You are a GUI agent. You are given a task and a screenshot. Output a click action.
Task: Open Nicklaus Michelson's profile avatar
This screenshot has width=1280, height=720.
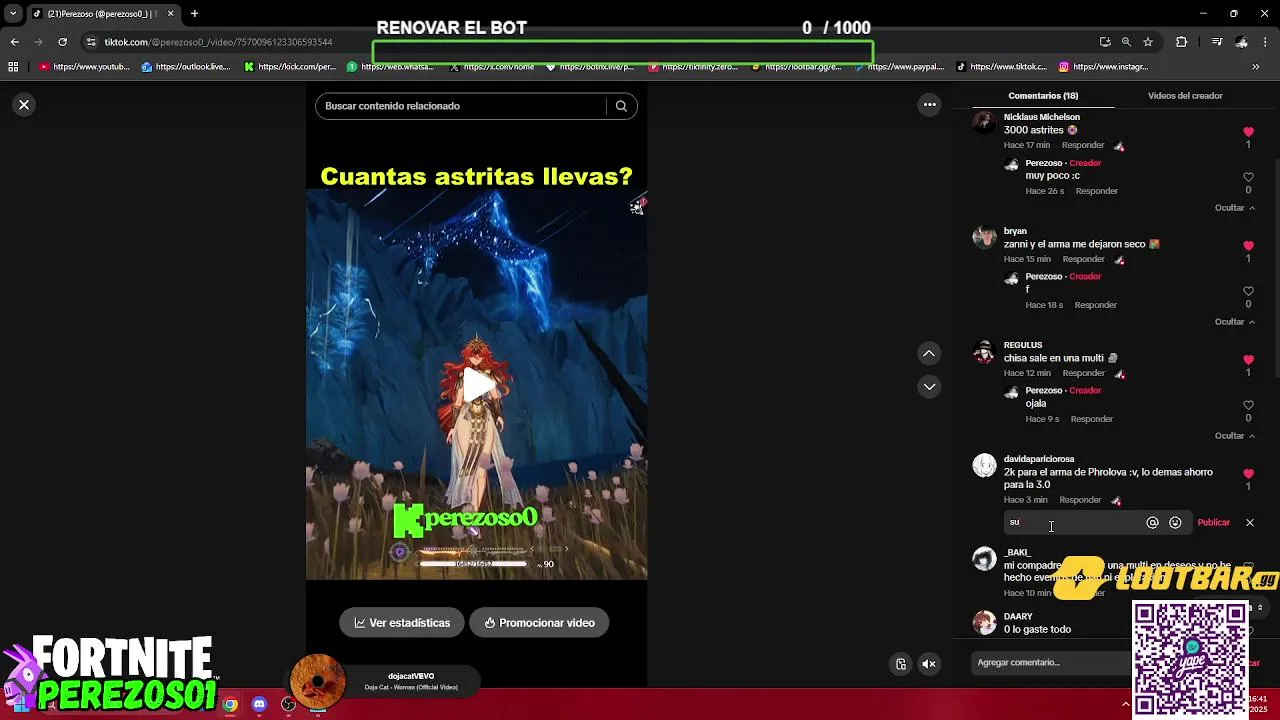(985, 123)
